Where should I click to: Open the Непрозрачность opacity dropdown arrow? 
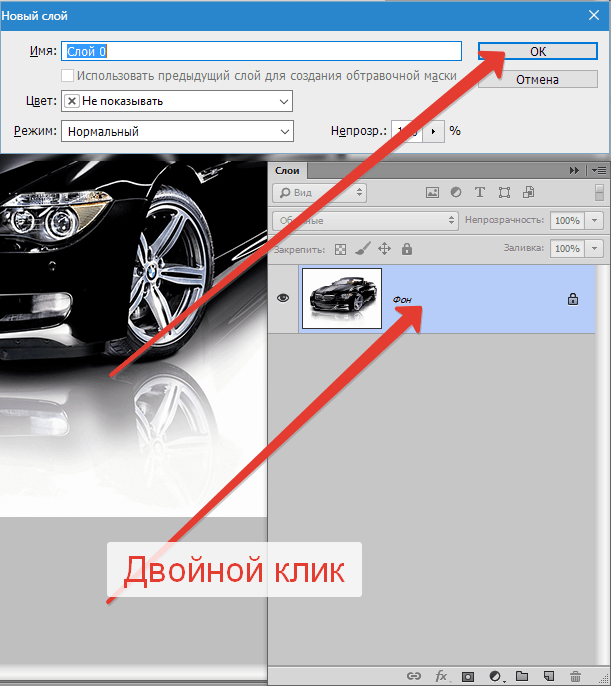coord(595,220)
